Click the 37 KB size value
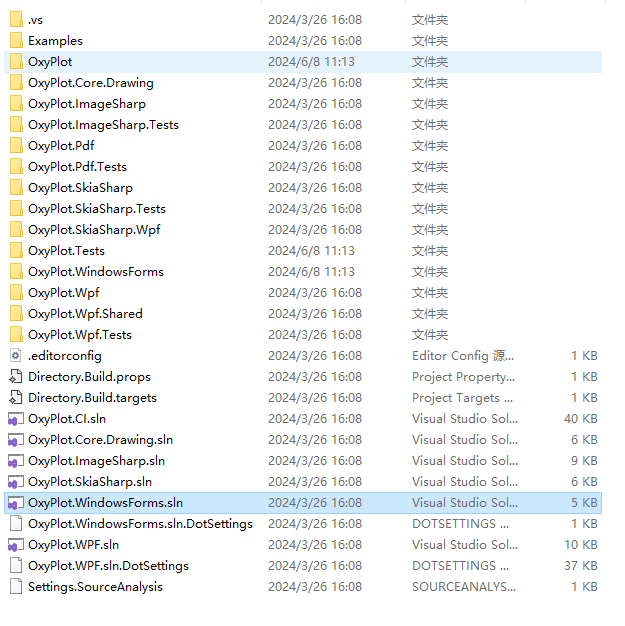625x626 pixels. (x=581, y=566)
